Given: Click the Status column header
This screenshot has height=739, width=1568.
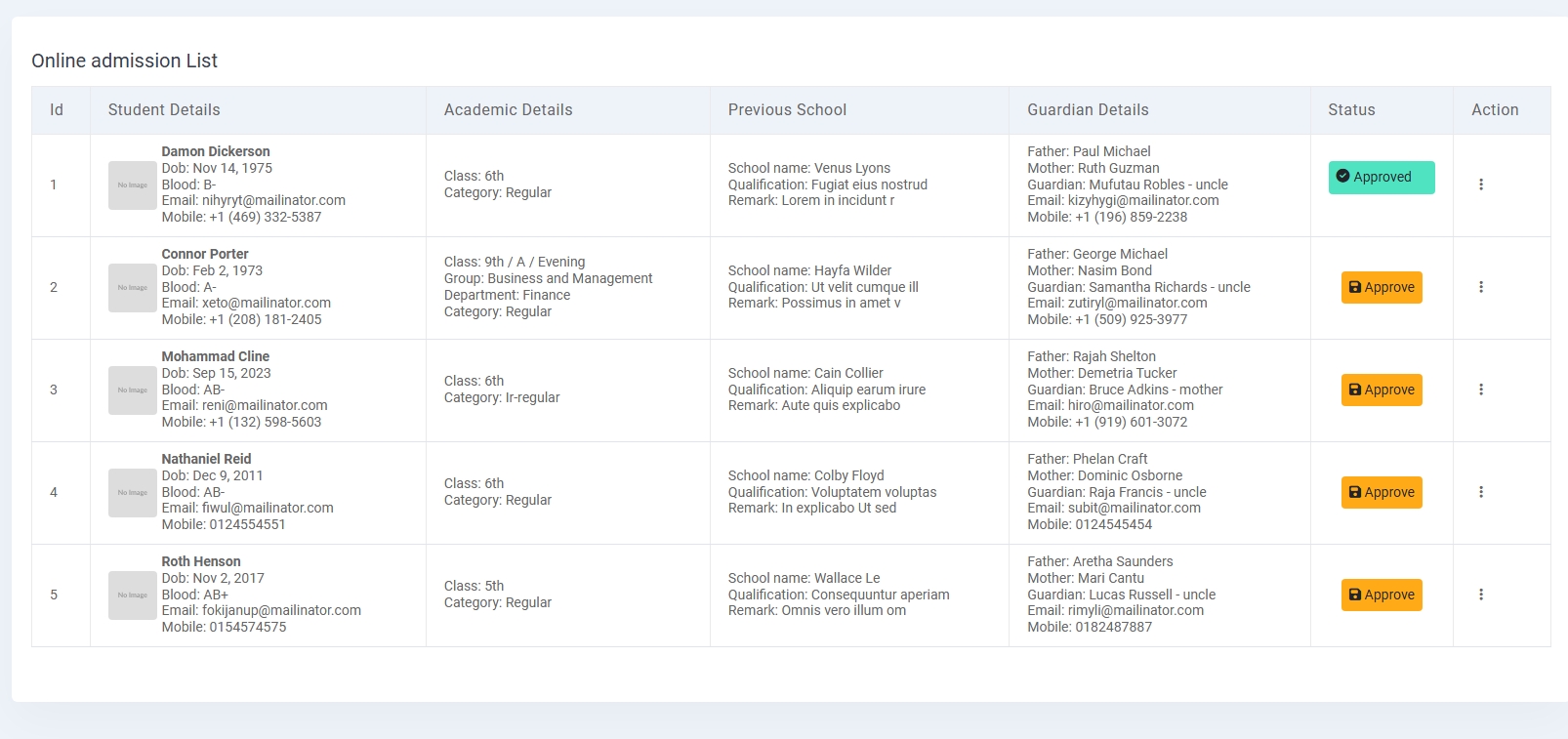Looking at the screenshot, I should (x=1351, y=110).
